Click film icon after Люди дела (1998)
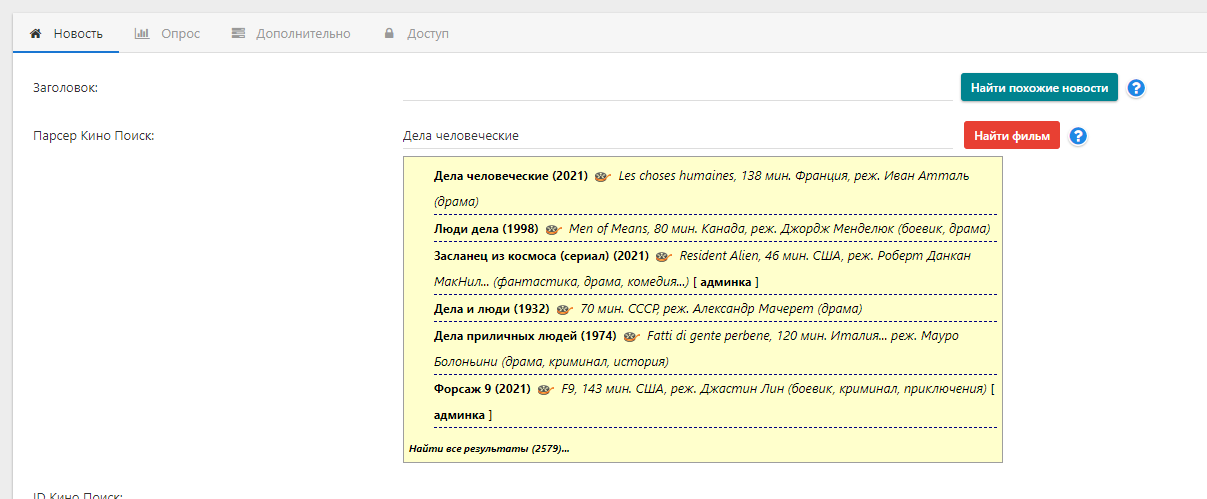The width and height of the screenshot is (1207, 499). (x=553, y=230)
